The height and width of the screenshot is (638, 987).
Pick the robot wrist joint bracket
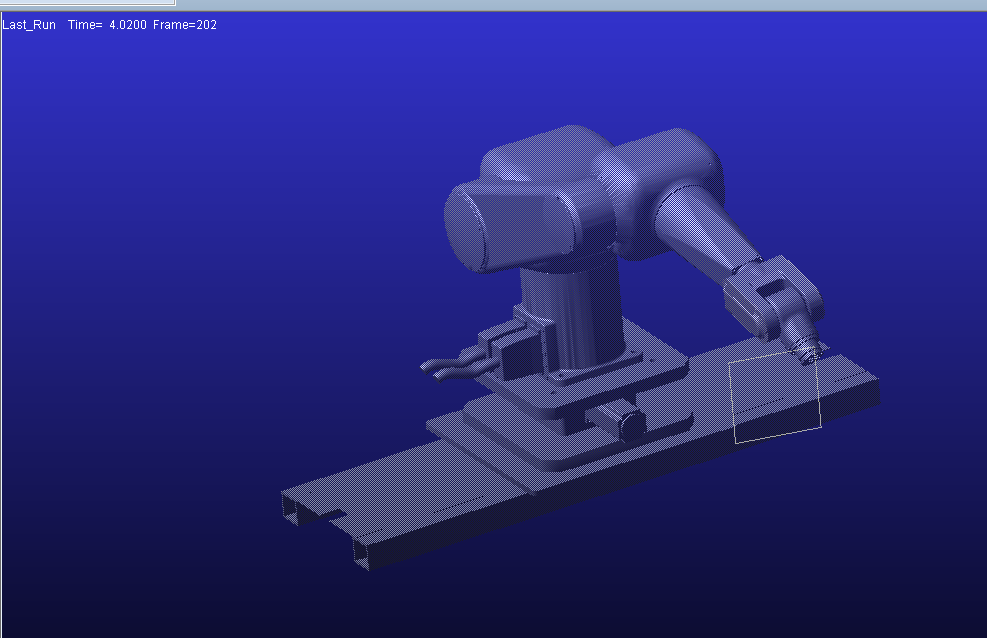coord(773,296)
